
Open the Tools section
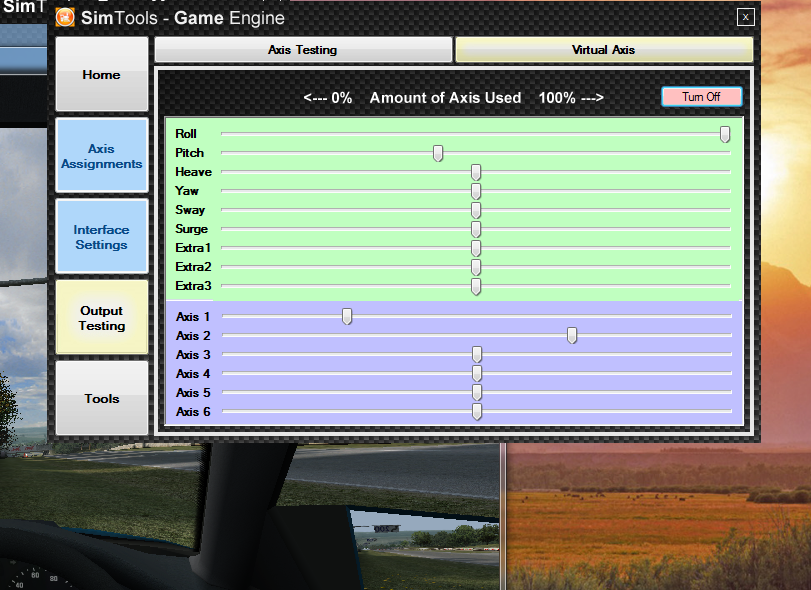coord(102,398)
